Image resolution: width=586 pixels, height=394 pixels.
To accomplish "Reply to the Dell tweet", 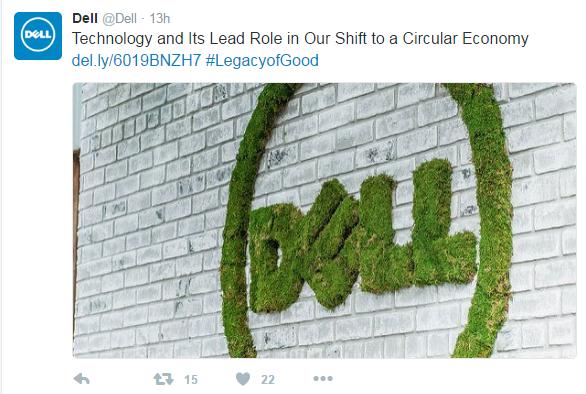I will click(82, 379).
